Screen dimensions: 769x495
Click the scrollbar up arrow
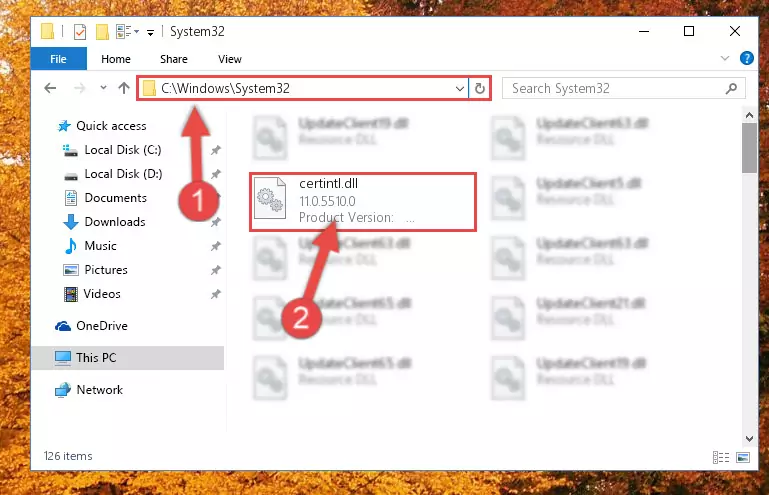749,116
